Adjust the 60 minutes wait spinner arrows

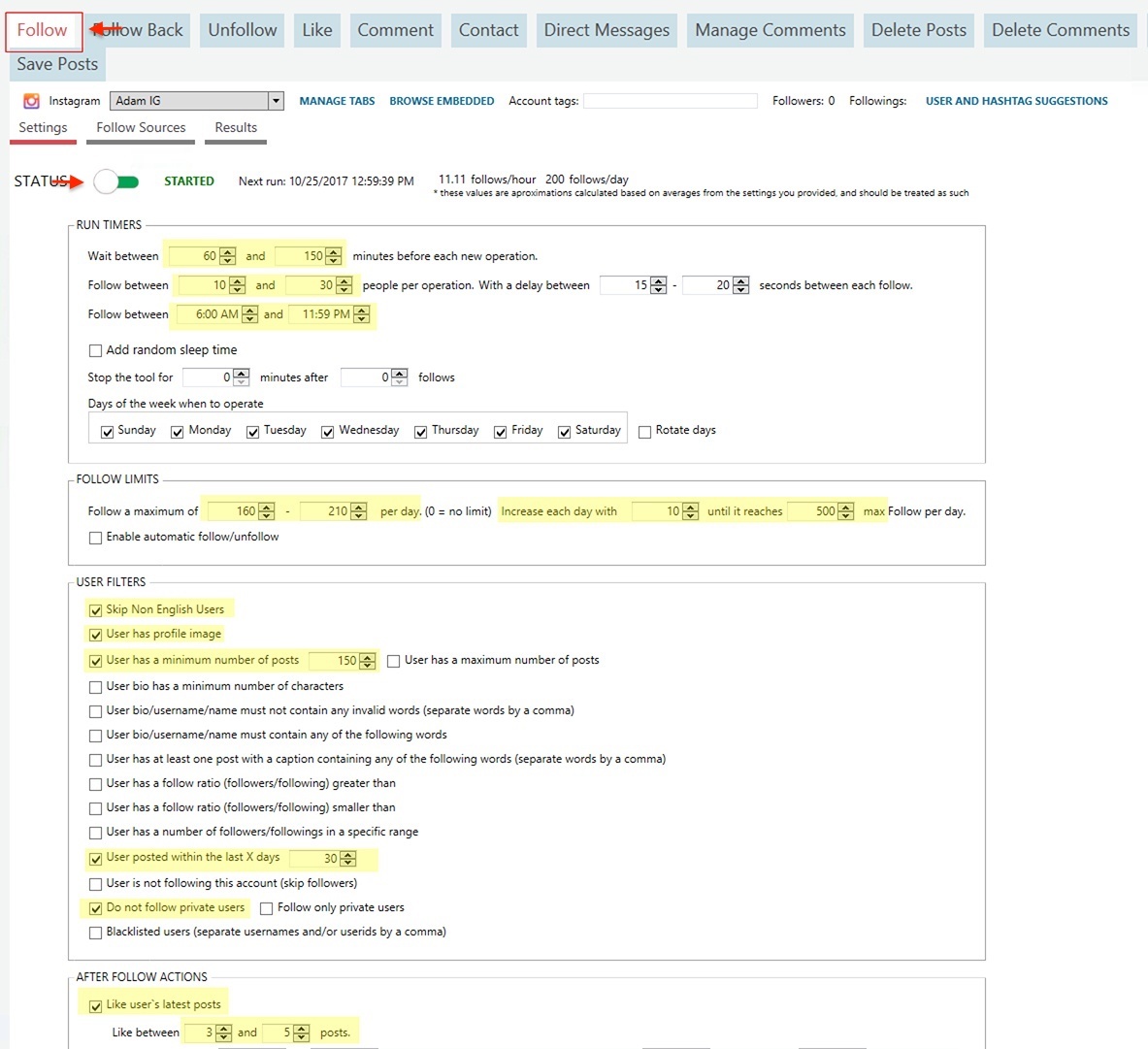pyautogui.click(x=228, y=256)
